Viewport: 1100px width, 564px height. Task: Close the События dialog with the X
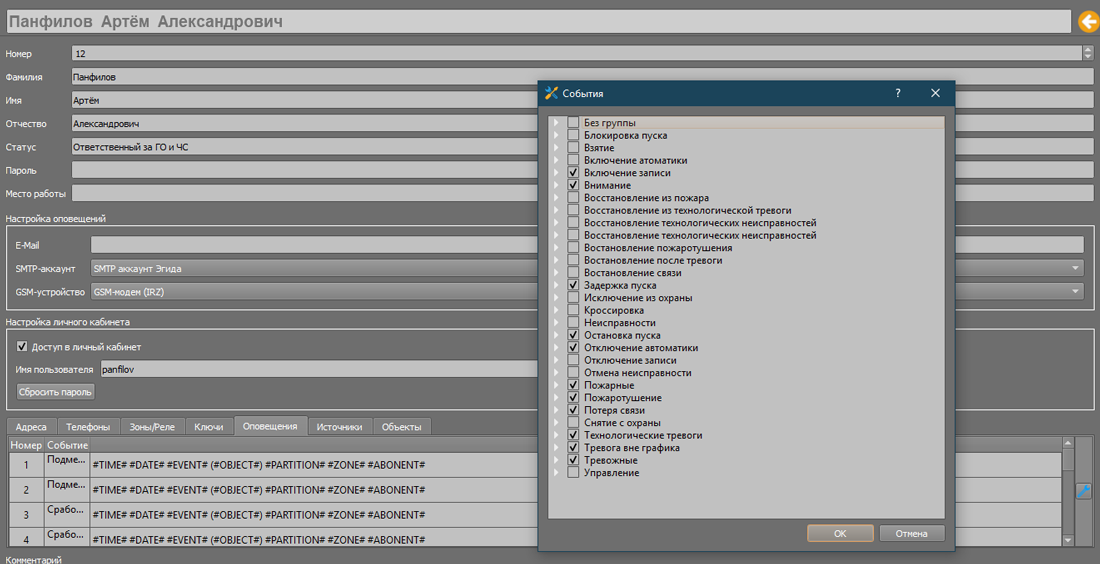pyautogui.click(x=935, y=93)
